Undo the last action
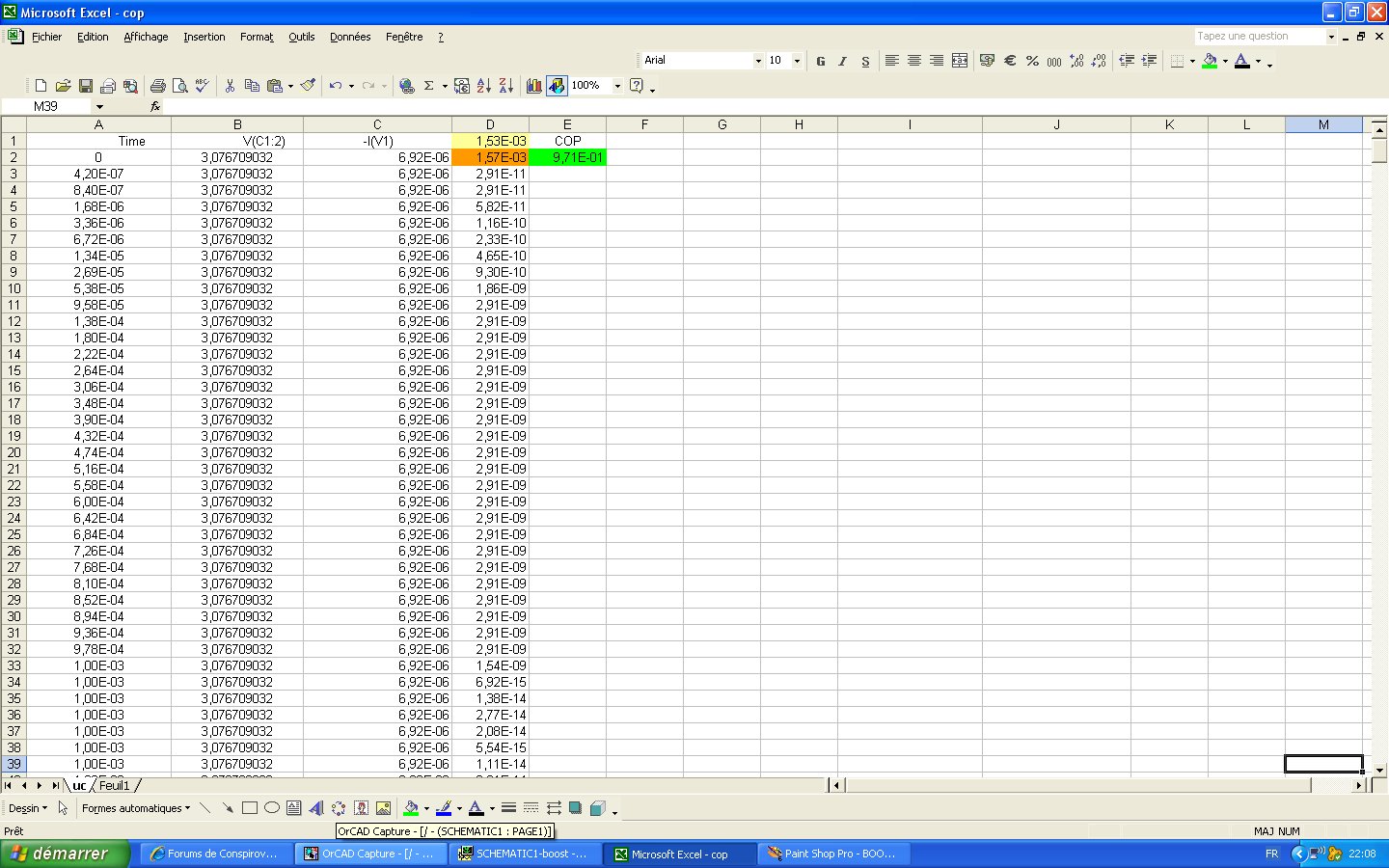This screenshot has width=1389, height=868. point(335,86)
